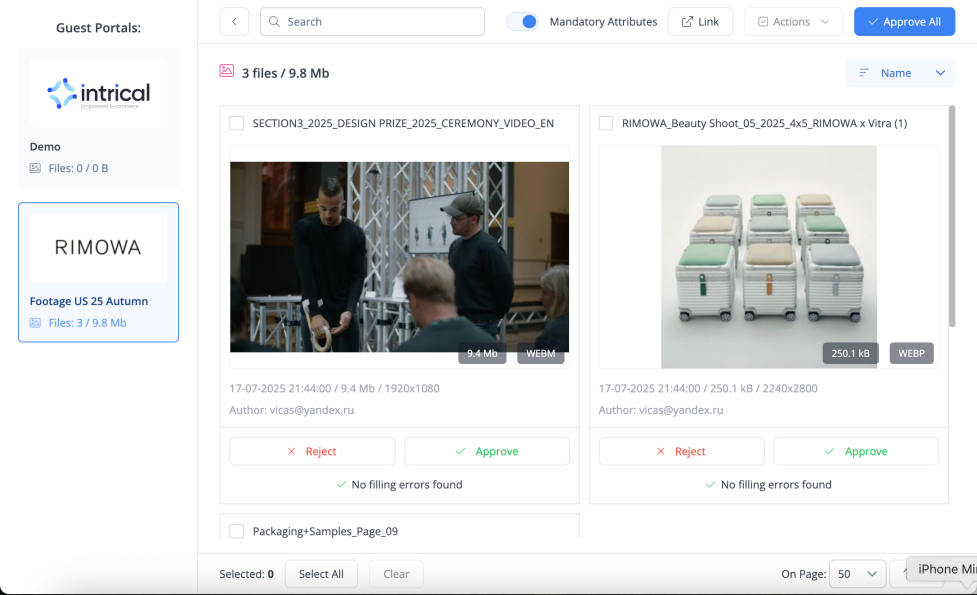The height and width of the screenshot is (595, 977).
Task: Click the sort lines icon beside Name
Action: coord(864,73)
